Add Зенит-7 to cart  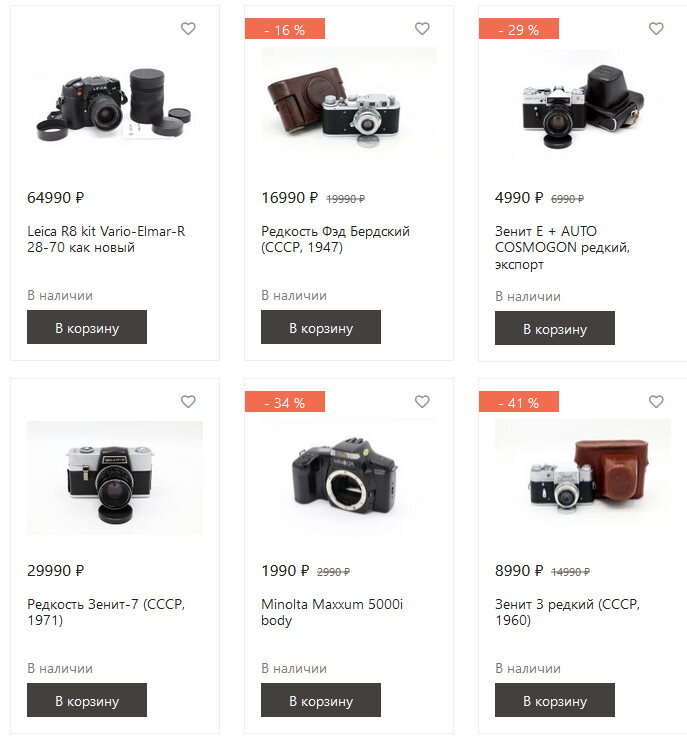click(87, 700)
